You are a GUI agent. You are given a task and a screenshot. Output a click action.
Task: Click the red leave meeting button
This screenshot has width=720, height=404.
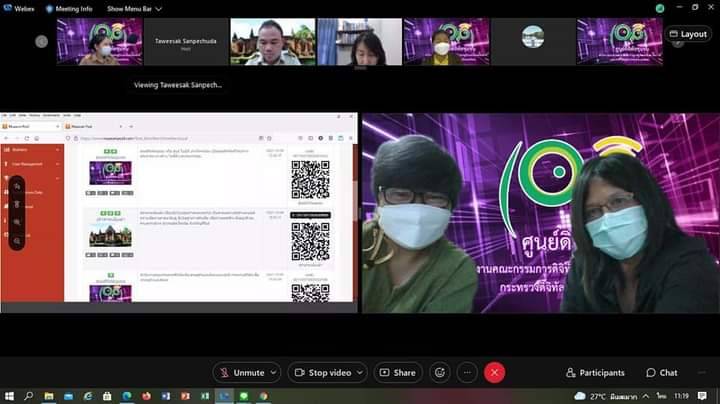[494, 372]
